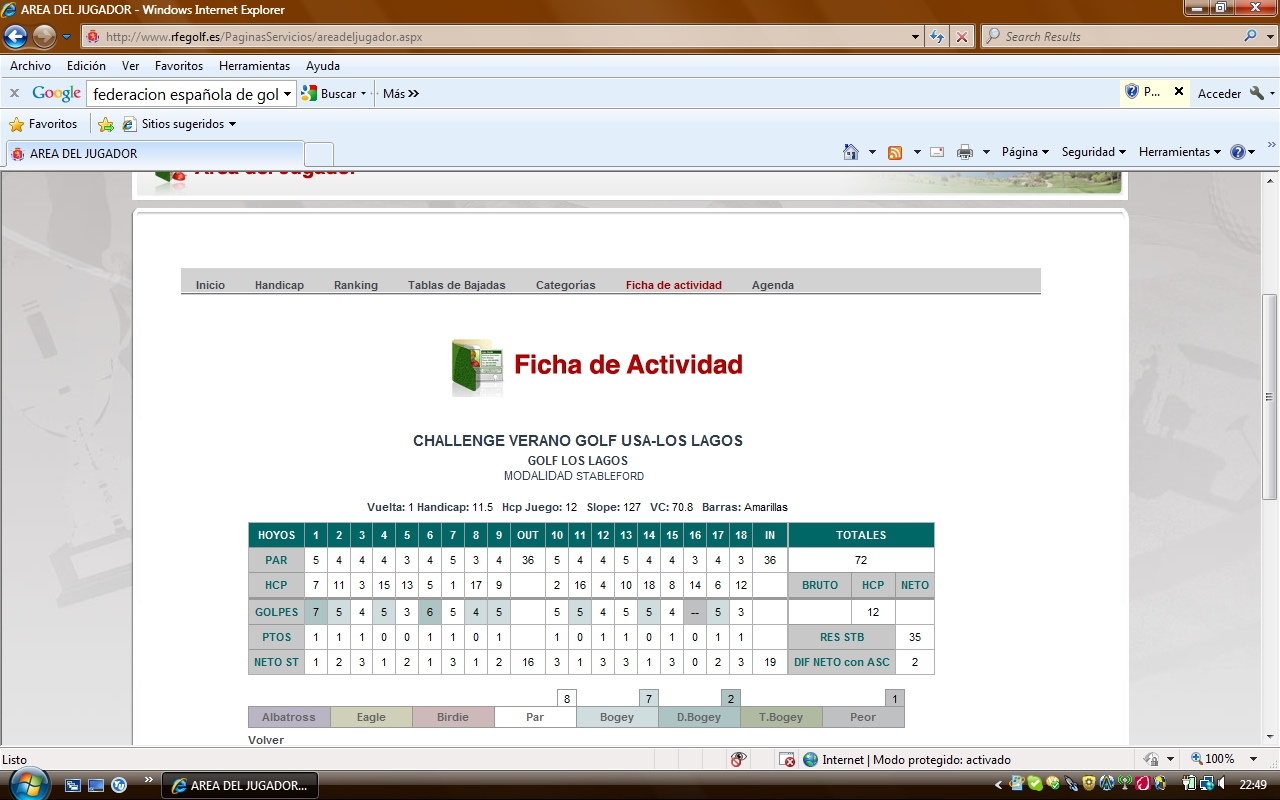Click the pop-up blocked icon in status bar

click(787, 759)
